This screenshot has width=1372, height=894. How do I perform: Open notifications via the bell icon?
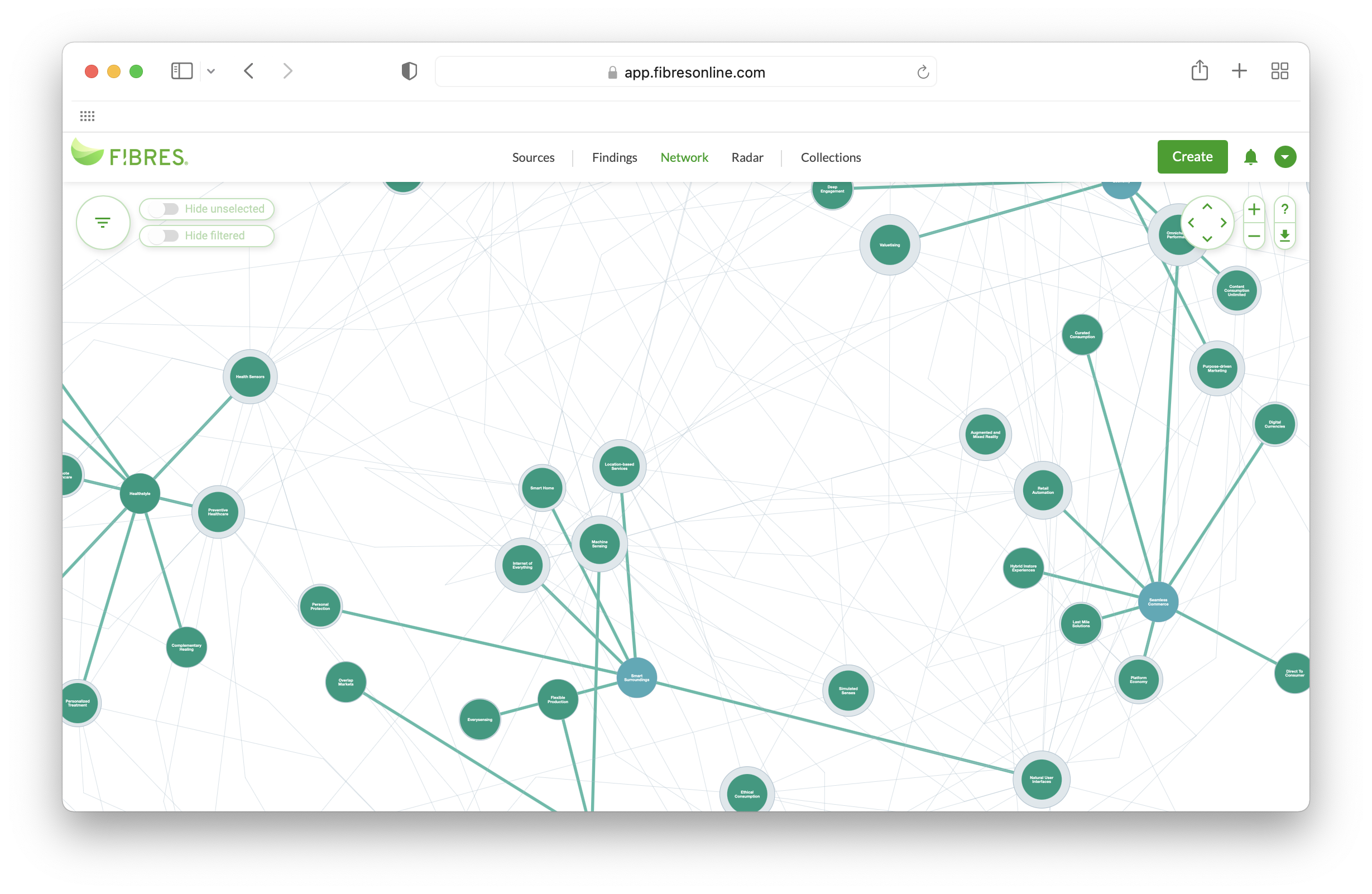[x=1251, y=157]
